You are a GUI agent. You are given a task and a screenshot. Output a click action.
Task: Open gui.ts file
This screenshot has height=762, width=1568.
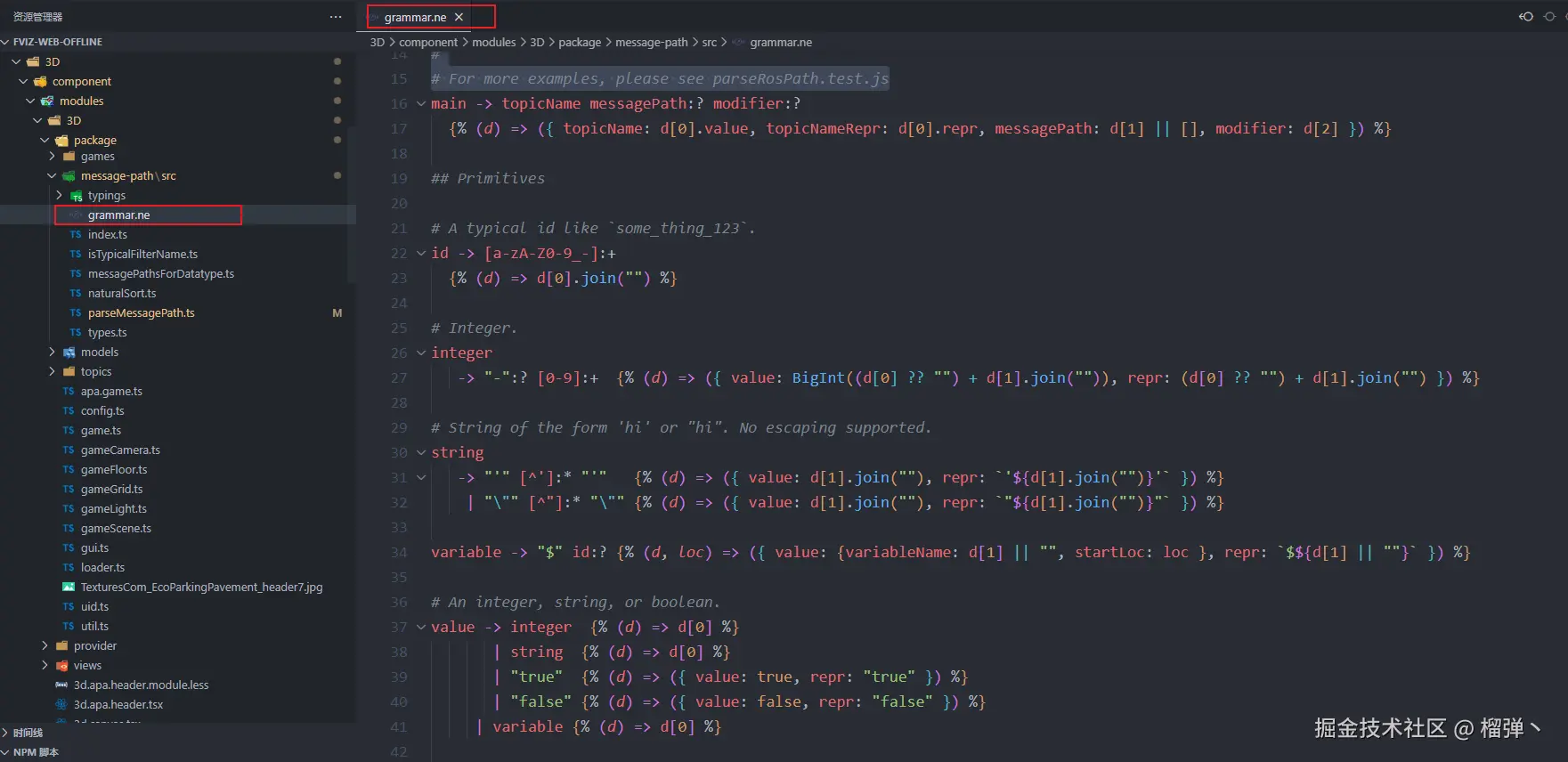tap(94, 547)
